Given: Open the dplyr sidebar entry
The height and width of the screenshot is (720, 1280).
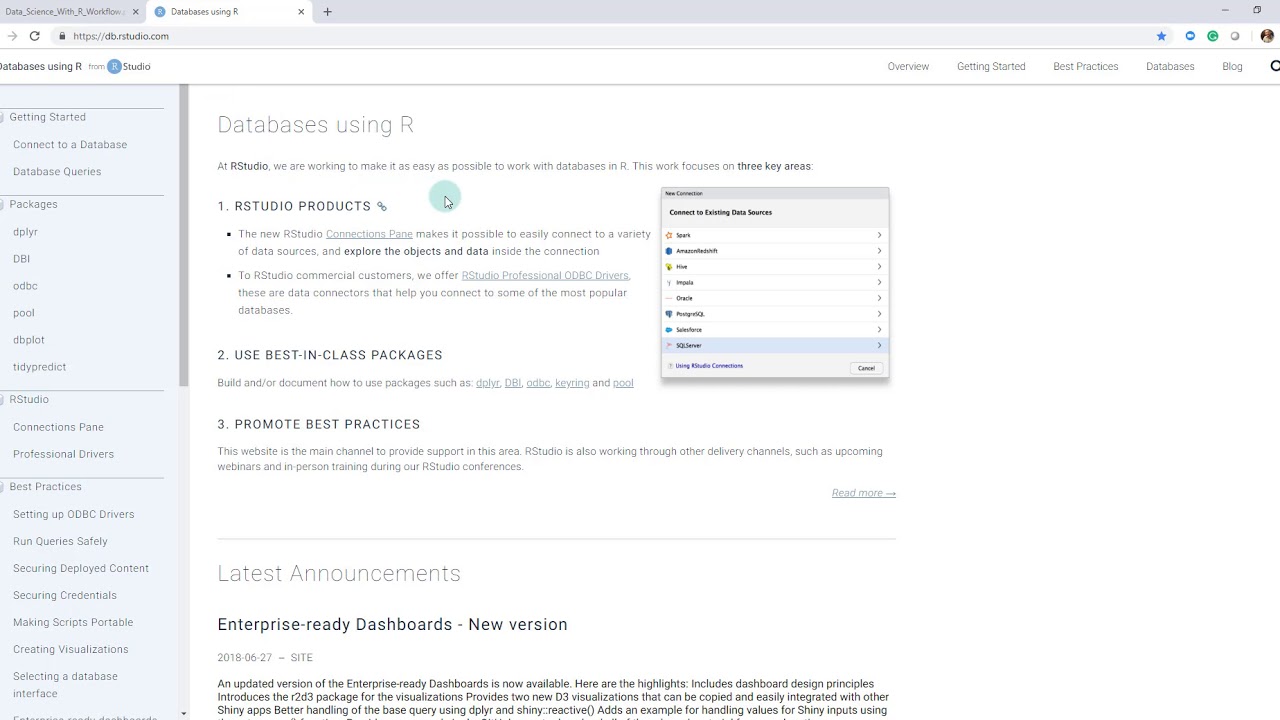Looking at the screenshot, I should pyautogui.click(x=25, y=232).
